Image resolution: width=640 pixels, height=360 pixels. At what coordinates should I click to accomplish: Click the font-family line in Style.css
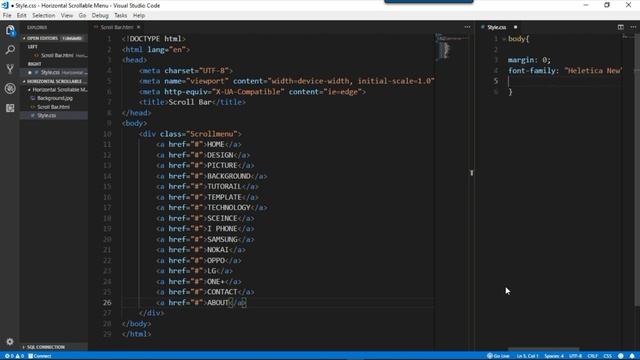pos(565,71)
